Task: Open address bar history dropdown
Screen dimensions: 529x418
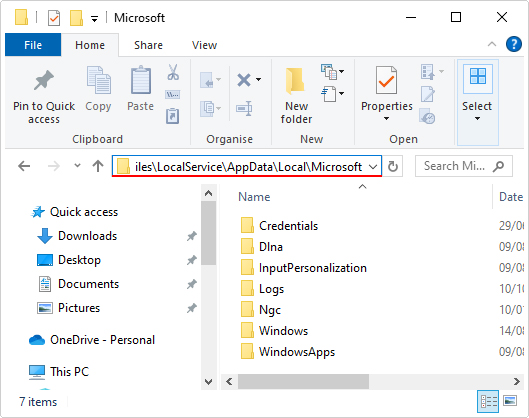Action: point(373,166)
